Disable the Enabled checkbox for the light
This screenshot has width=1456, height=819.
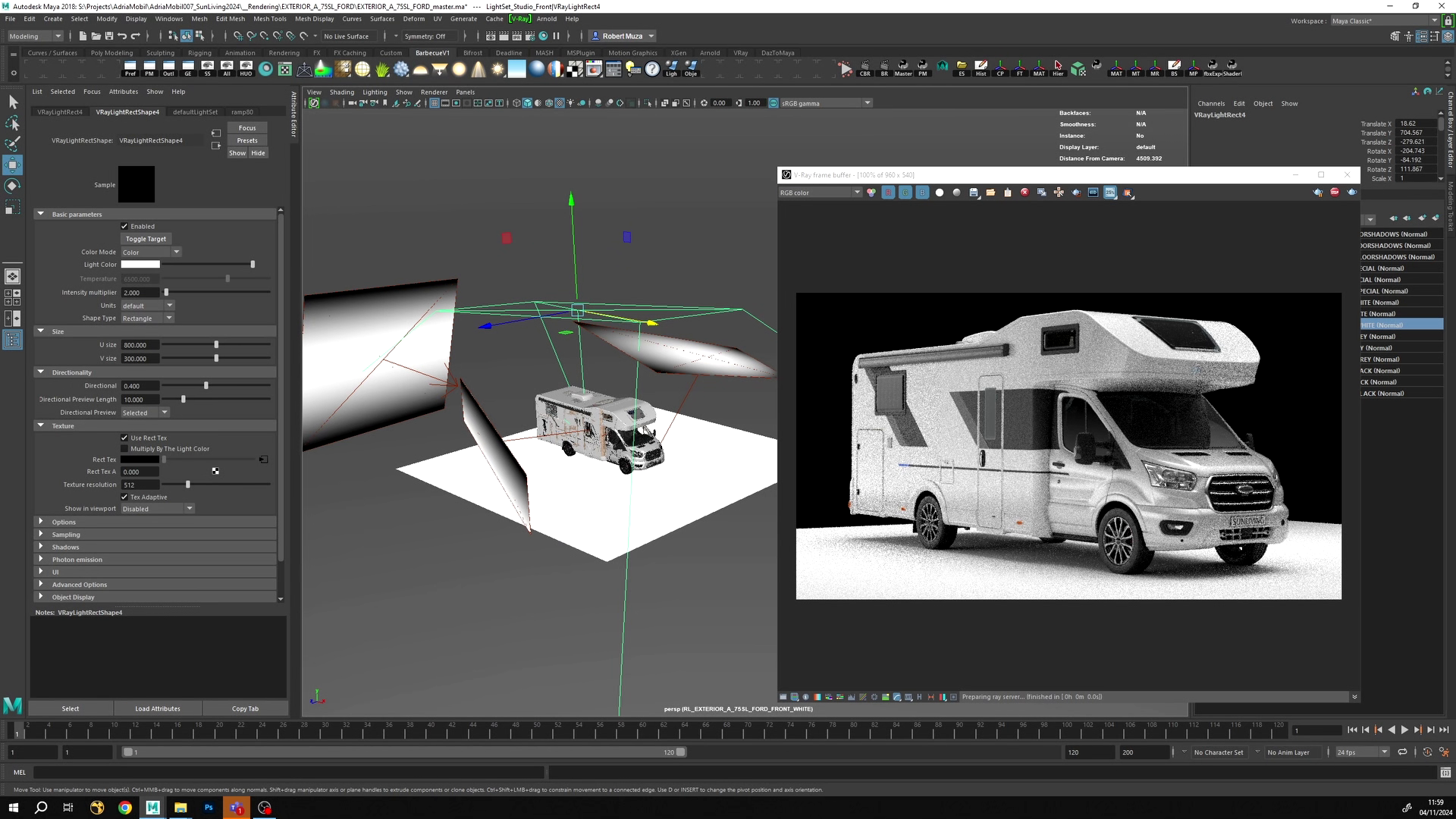point(124,226)
